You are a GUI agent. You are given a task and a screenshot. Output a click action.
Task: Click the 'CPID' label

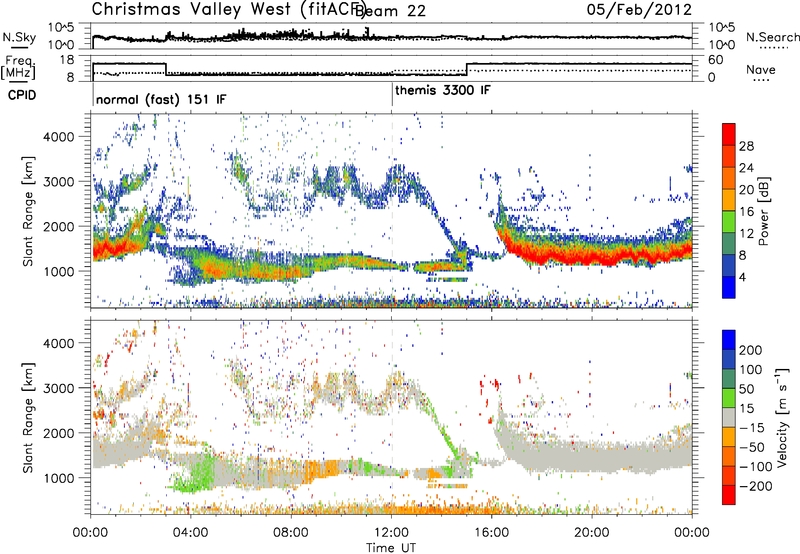[22, 95]
